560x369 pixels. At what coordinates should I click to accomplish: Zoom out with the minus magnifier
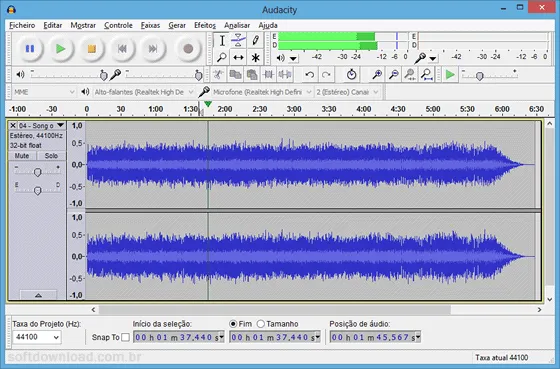[394, 75]
